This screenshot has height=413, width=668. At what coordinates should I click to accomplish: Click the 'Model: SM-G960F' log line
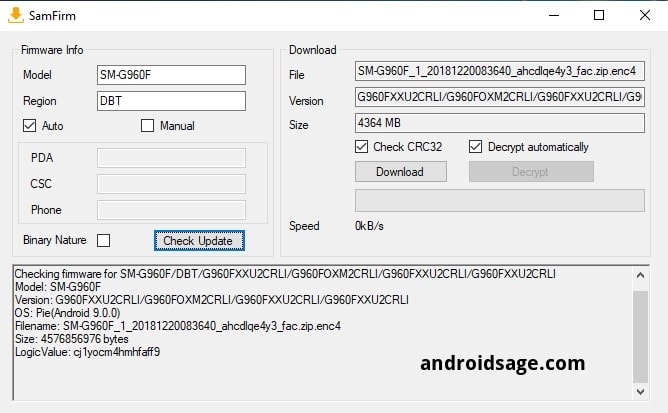[x=58, y=287]
